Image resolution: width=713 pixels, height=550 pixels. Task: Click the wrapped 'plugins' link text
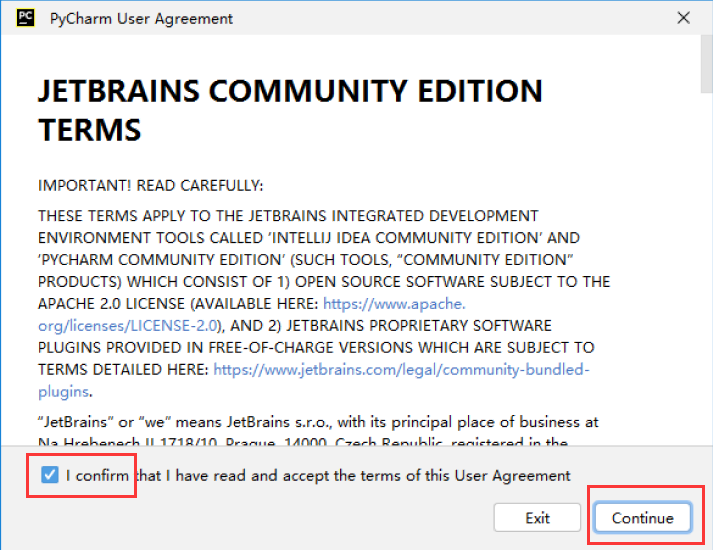click(x=64, y=391)
